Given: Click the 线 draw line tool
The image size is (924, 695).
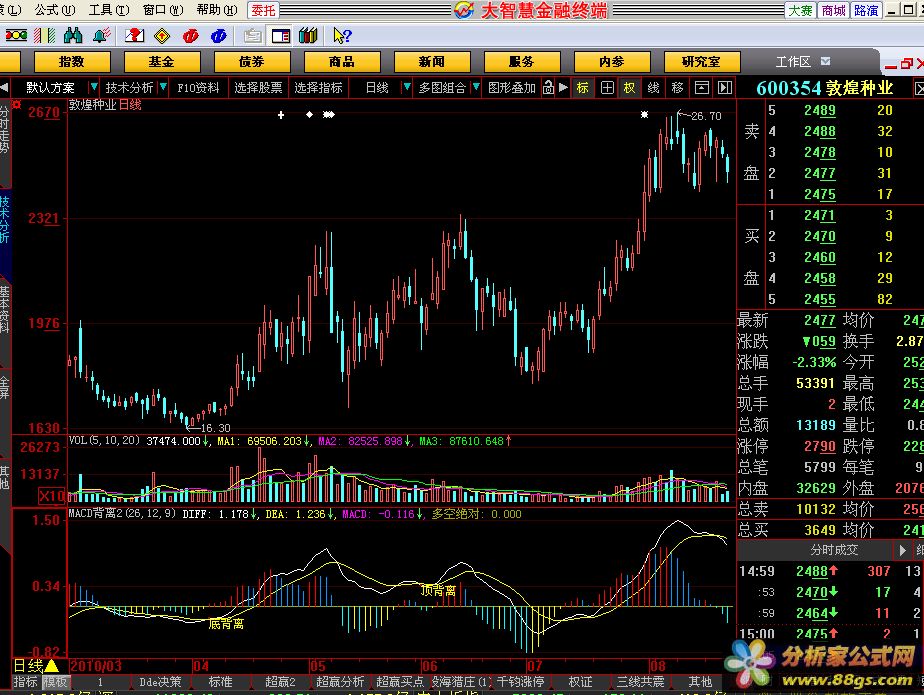Looking at the screenshot, I should pos(654,88).
